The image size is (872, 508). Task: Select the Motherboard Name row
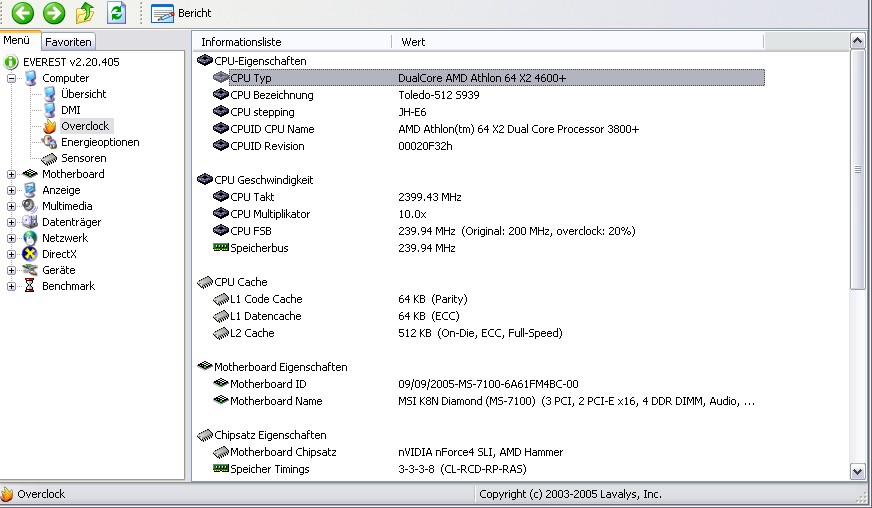point(488,401)
